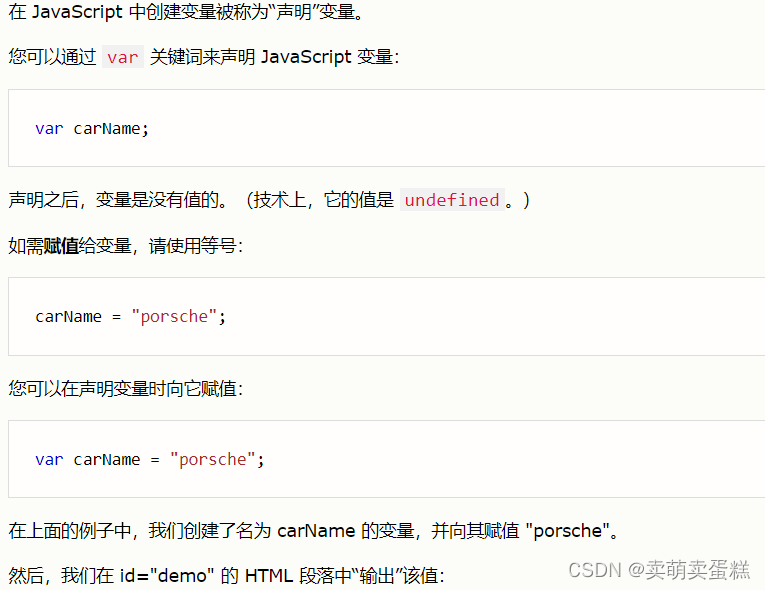Click the sentence starting '在 JavaScript 中创建变量'
The height and width of the screenshot is (590, 765).
(186, 12)
